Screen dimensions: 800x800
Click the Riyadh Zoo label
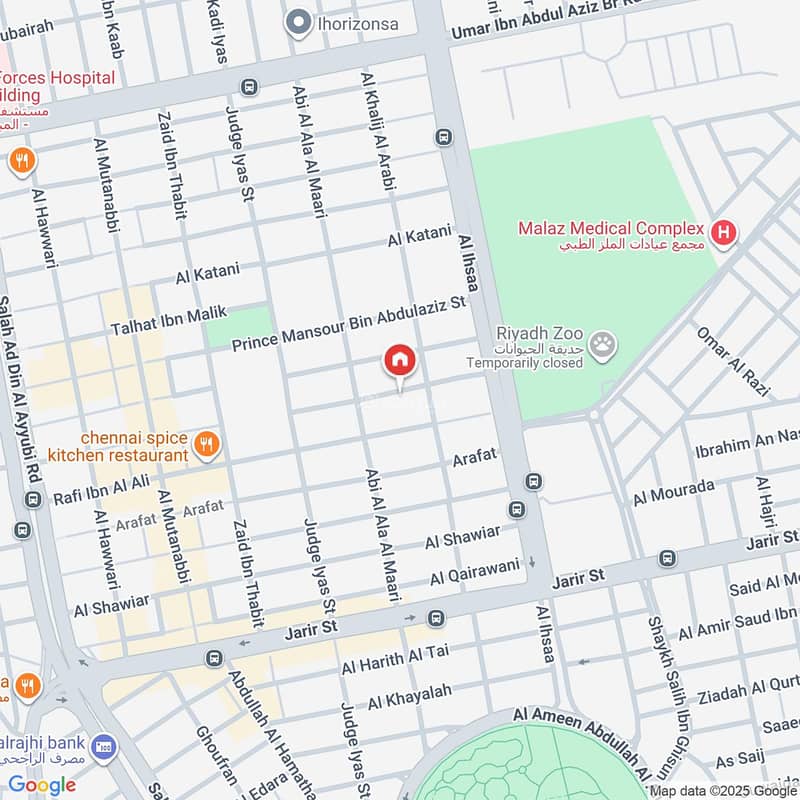point(539,334)
